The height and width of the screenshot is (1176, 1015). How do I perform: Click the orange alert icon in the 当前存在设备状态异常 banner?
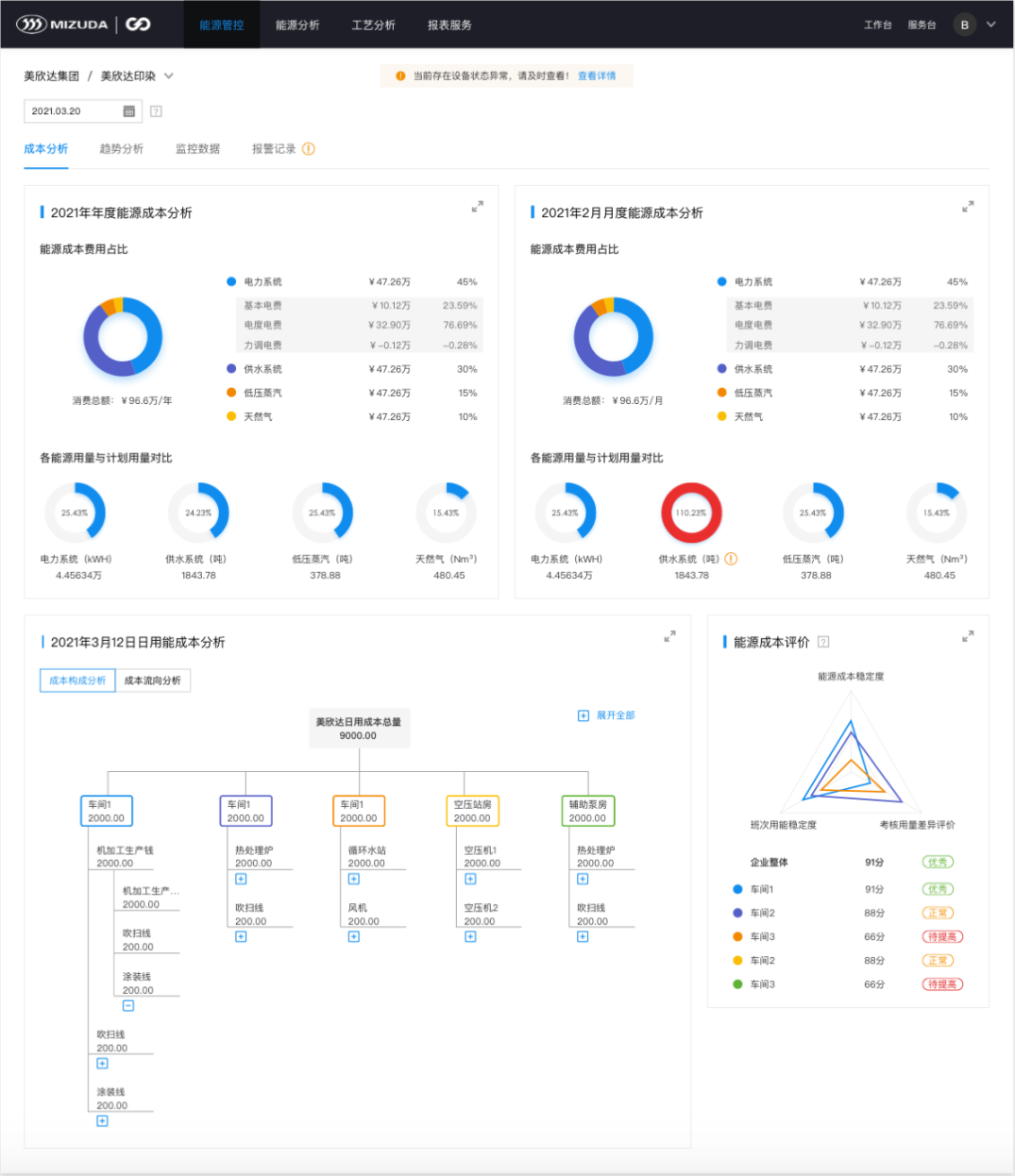pos(400,76)
